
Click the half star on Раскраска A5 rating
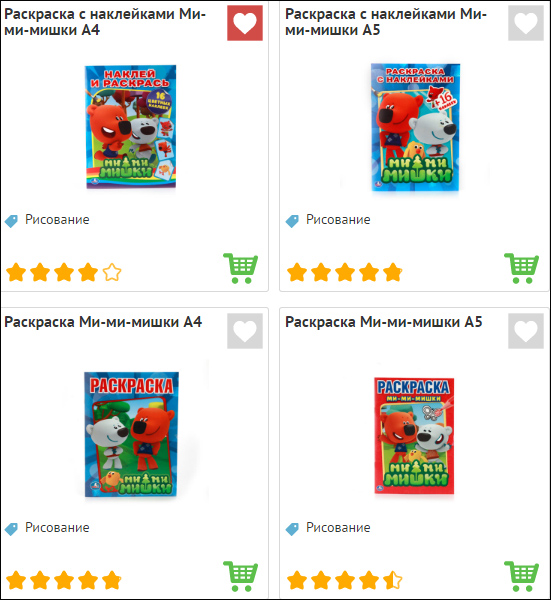[x=393, y=580]
